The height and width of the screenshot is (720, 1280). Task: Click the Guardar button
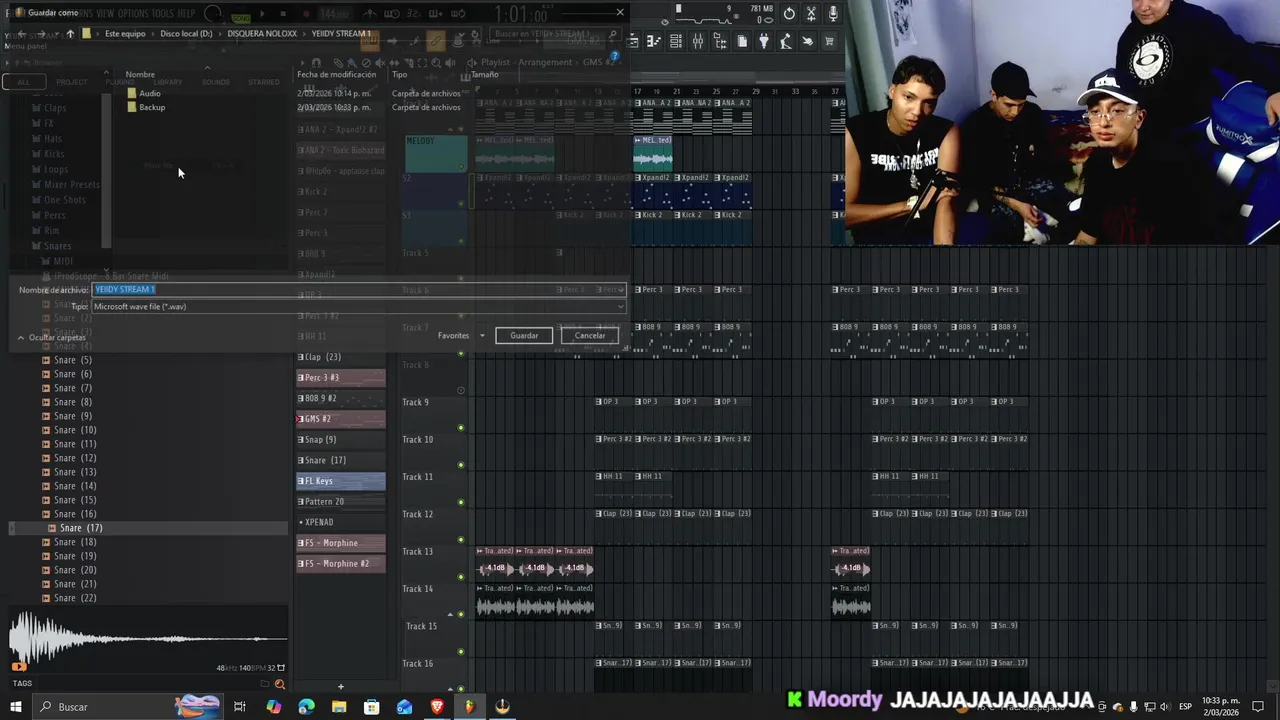click(x=524, y=336)
